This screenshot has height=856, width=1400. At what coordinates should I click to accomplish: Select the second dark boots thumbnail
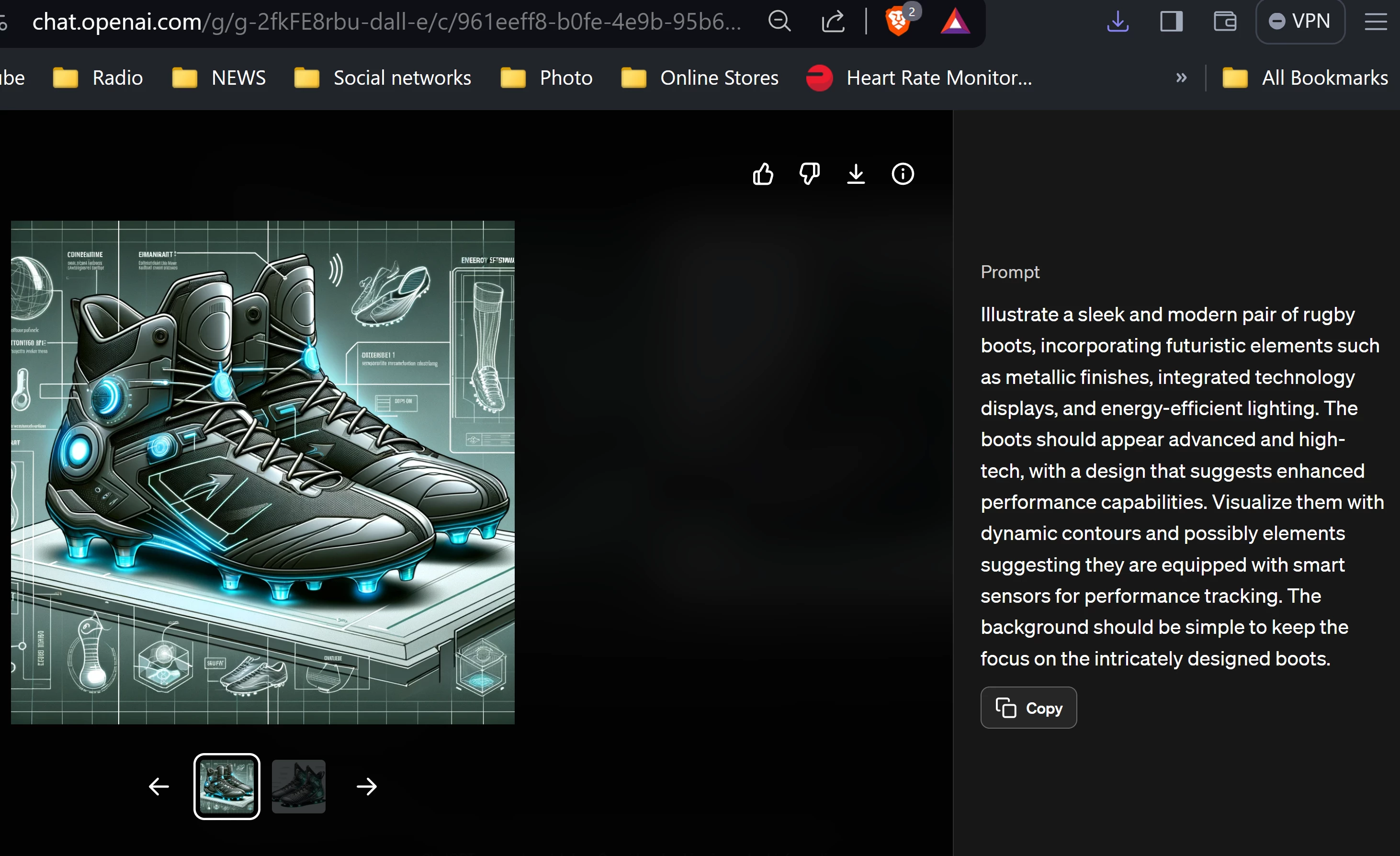coord(298,786)
